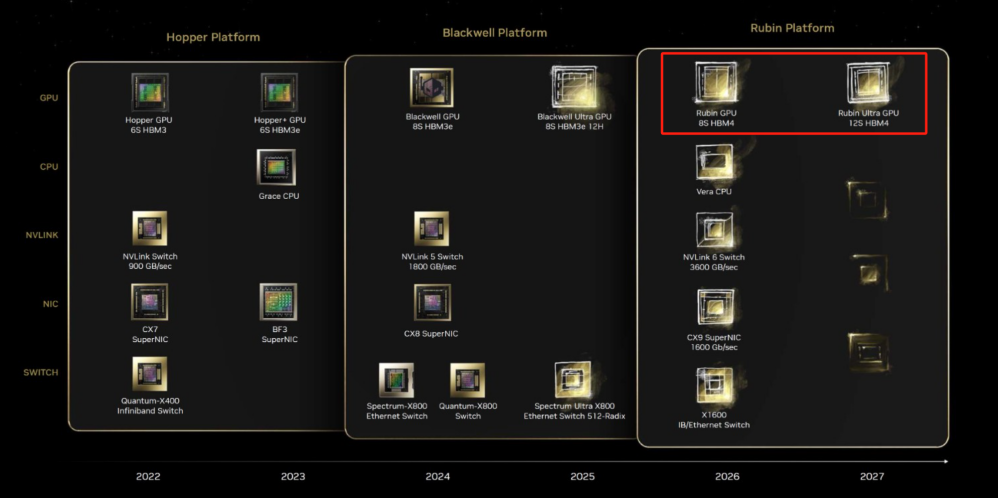Click the Spectrum Ultra X800 switch icon

point(572,380)
